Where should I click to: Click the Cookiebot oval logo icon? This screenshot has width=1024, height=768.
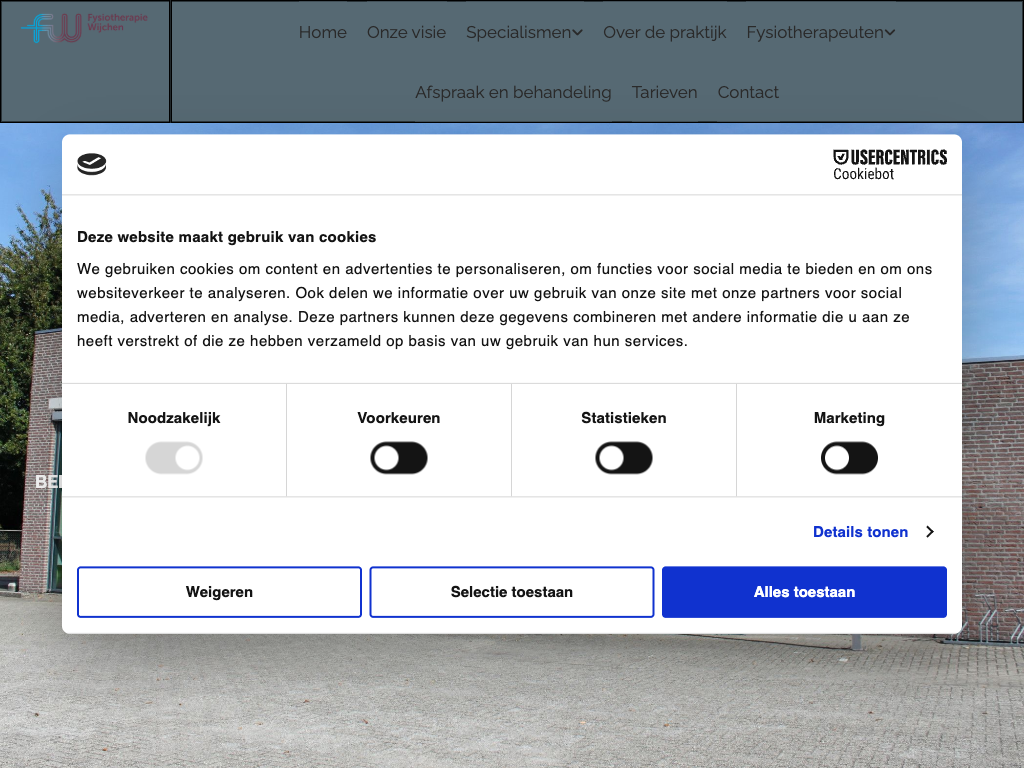coord(92,164)
